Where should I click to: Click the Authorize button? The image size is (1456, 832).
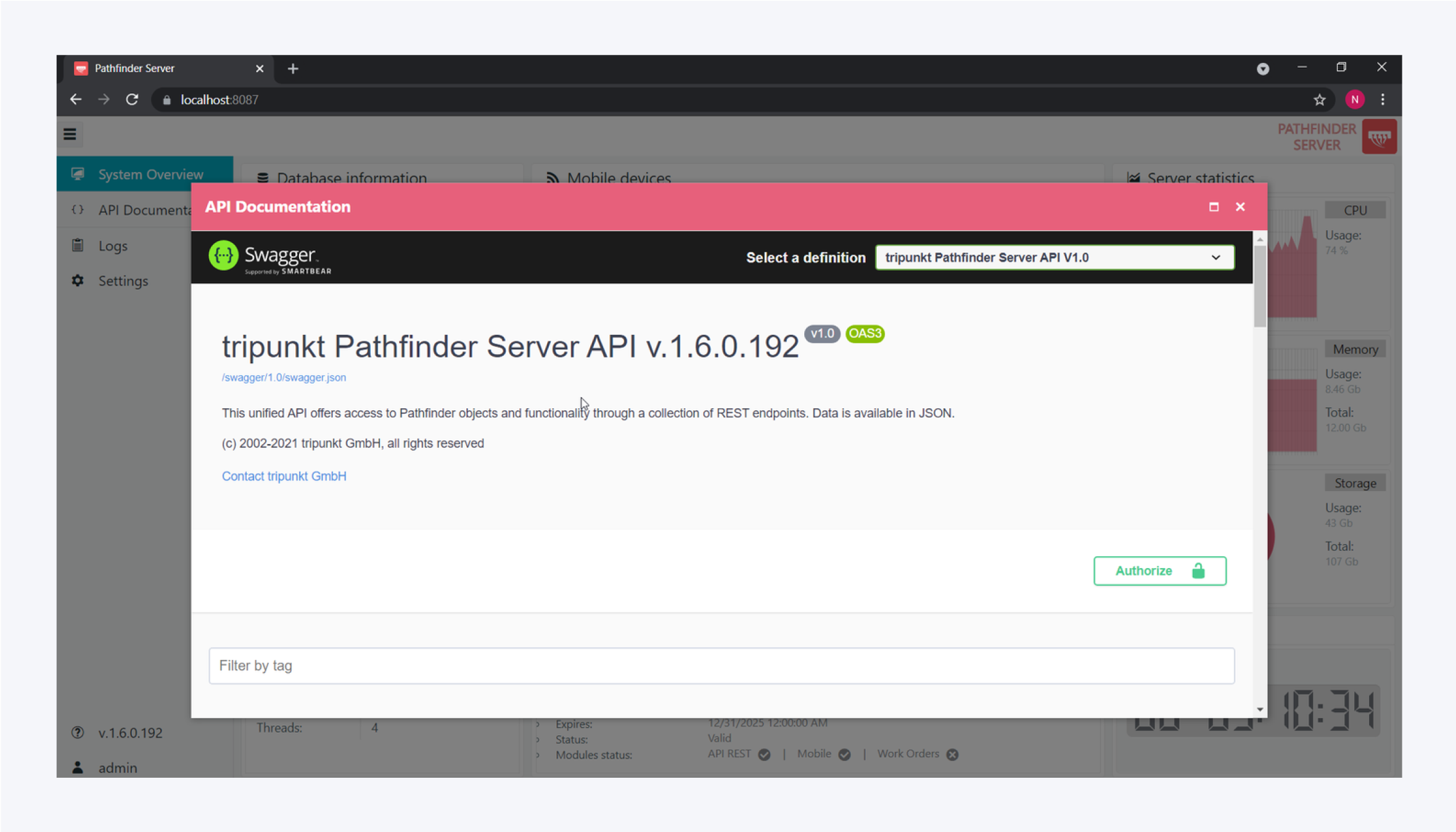1159,570
